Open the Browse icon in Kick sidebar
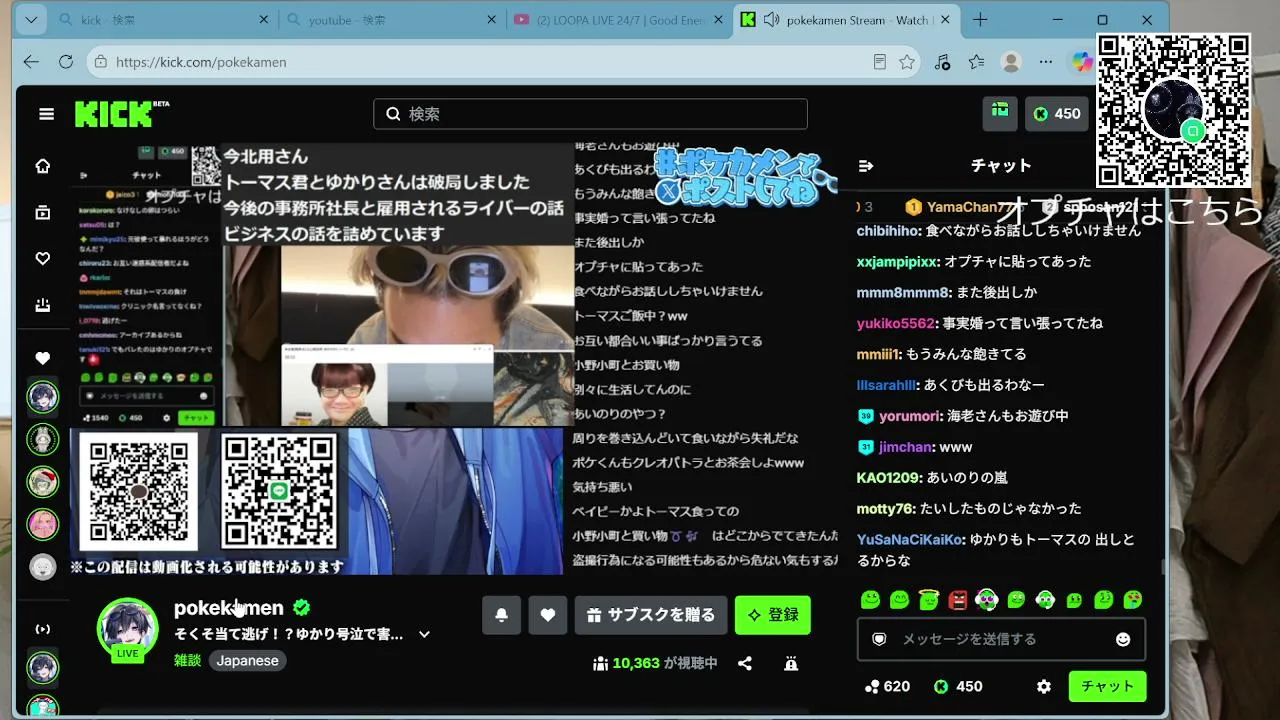Viewport: 1280px width, 720px height. tap(43, 212)
